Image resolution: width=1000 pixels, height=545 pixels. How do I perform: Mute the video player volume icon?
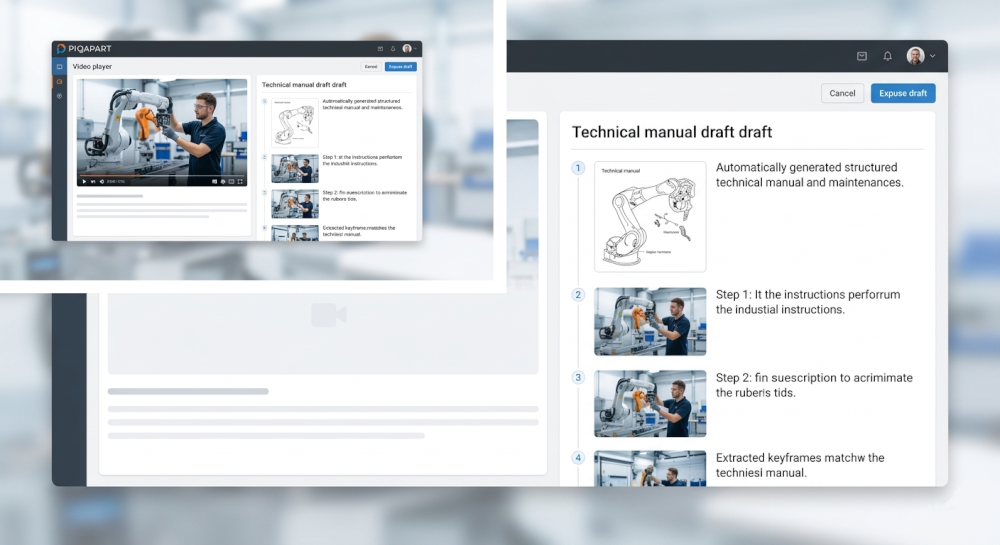(x=102, y=181)
